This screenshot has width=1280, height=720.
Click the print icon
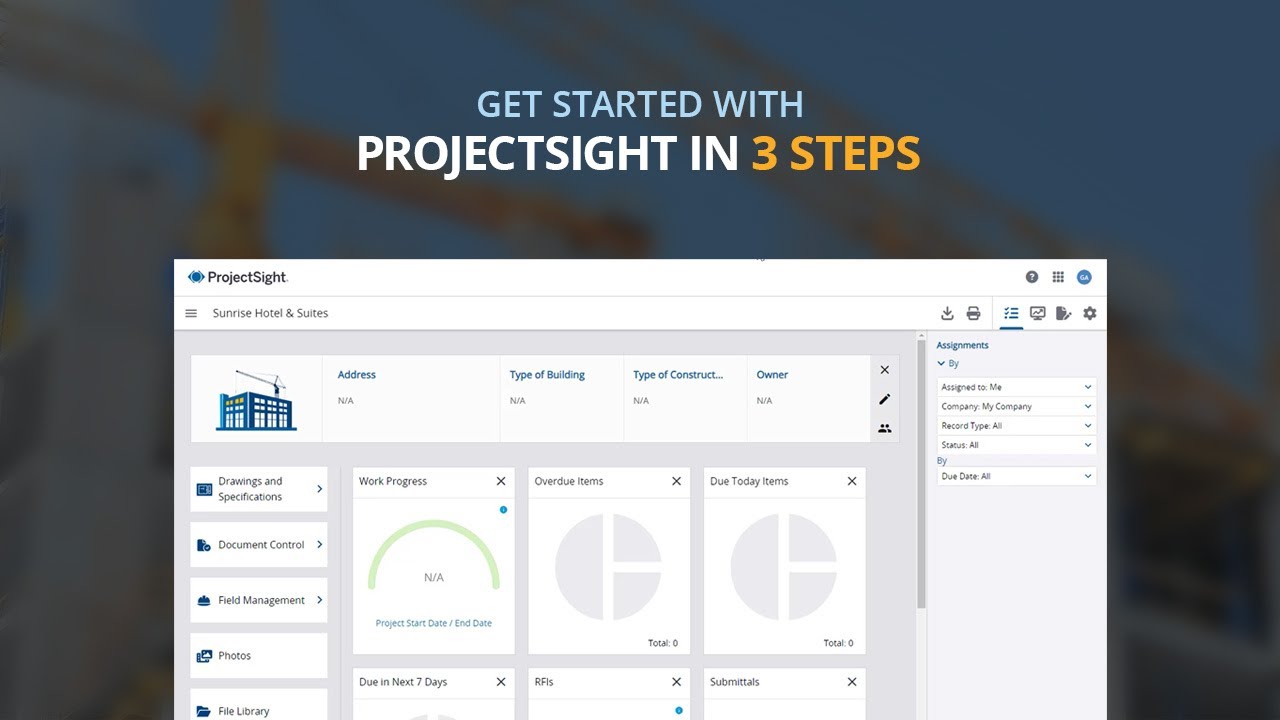tap(973, 313)
